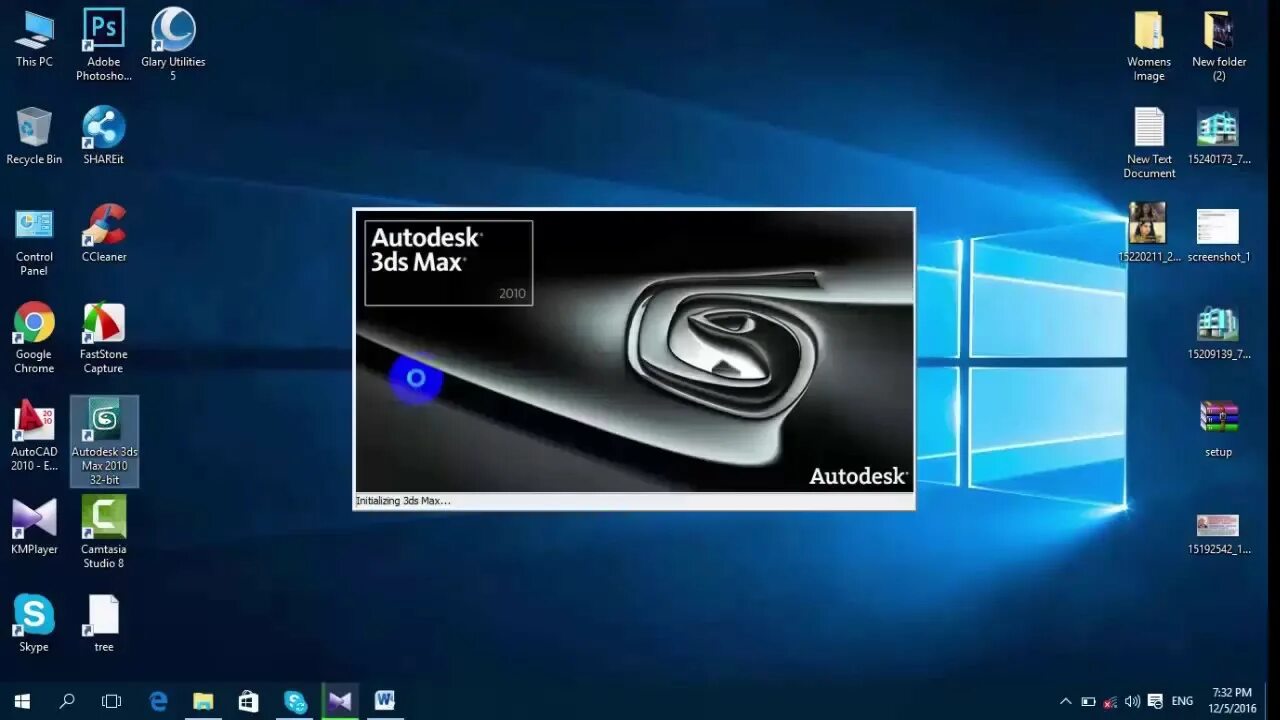Select the setup WinRAR archive icon

coord(1219,429)
